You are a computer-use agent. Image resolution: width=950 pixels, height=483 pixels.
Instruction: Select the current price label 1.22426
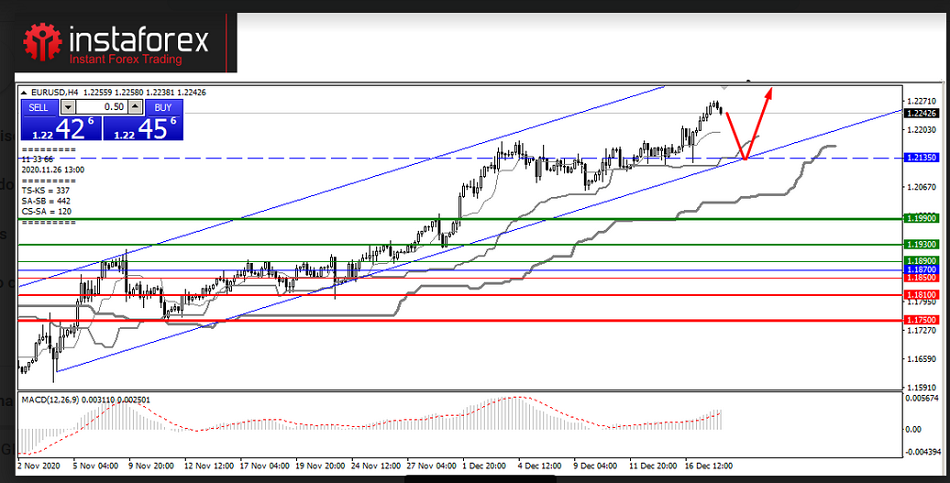tap(921, 113)
